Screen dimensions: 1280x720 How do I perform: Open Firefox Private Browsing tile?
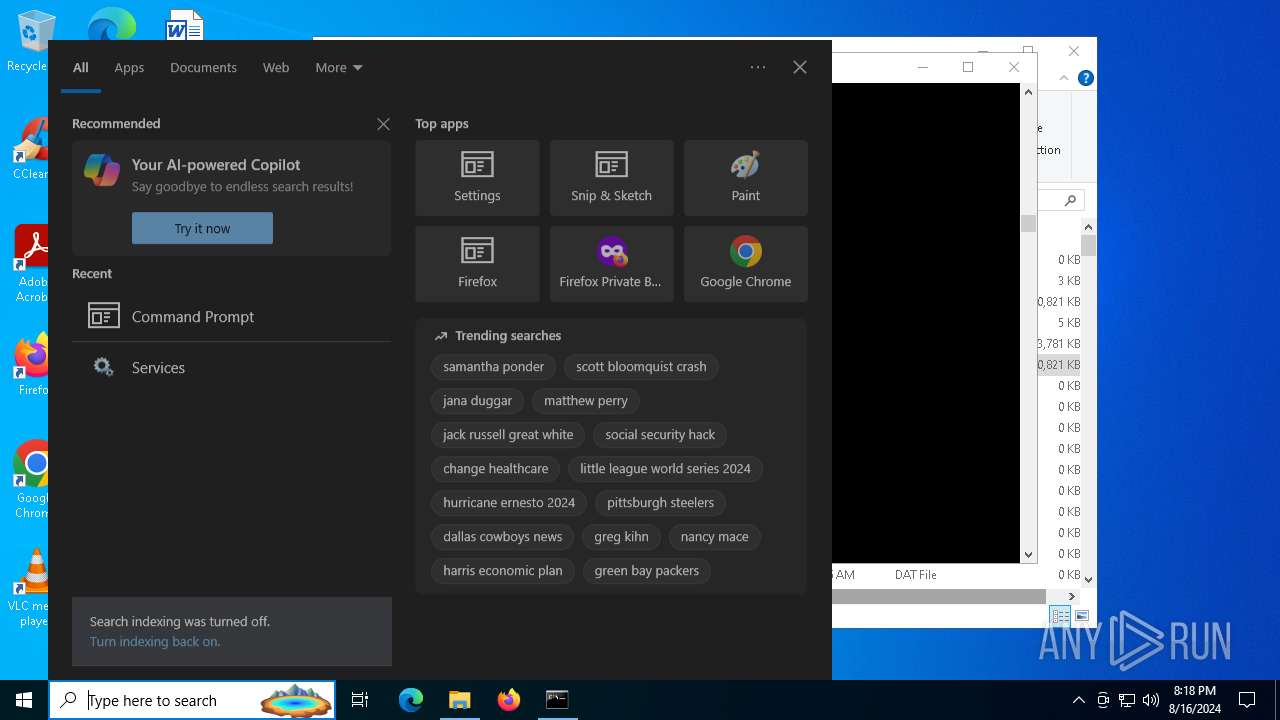(611, 264)
